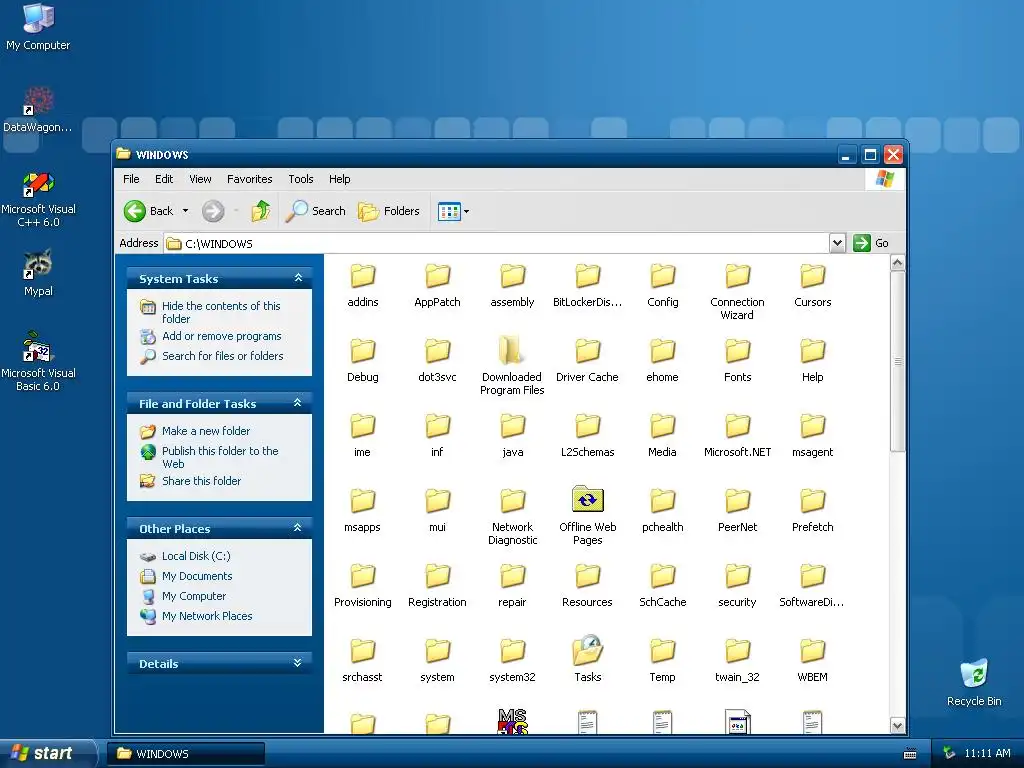1024x768 pixels.
Task: Select the pchealth folder
Action: (x=662, y=511)
